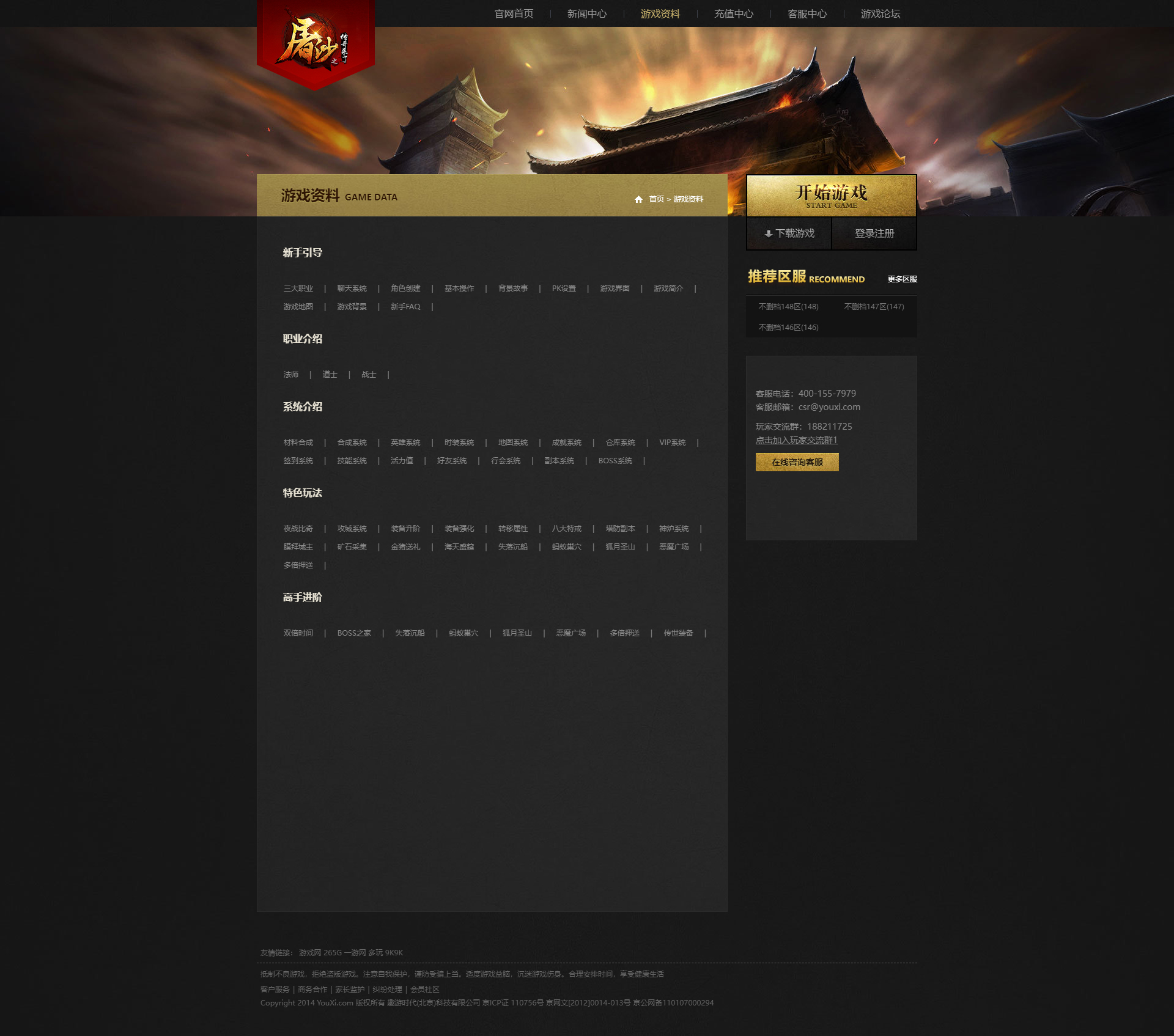Click the red game logo badge
Screen dimensions: 1174x1036
click(316, 44)
